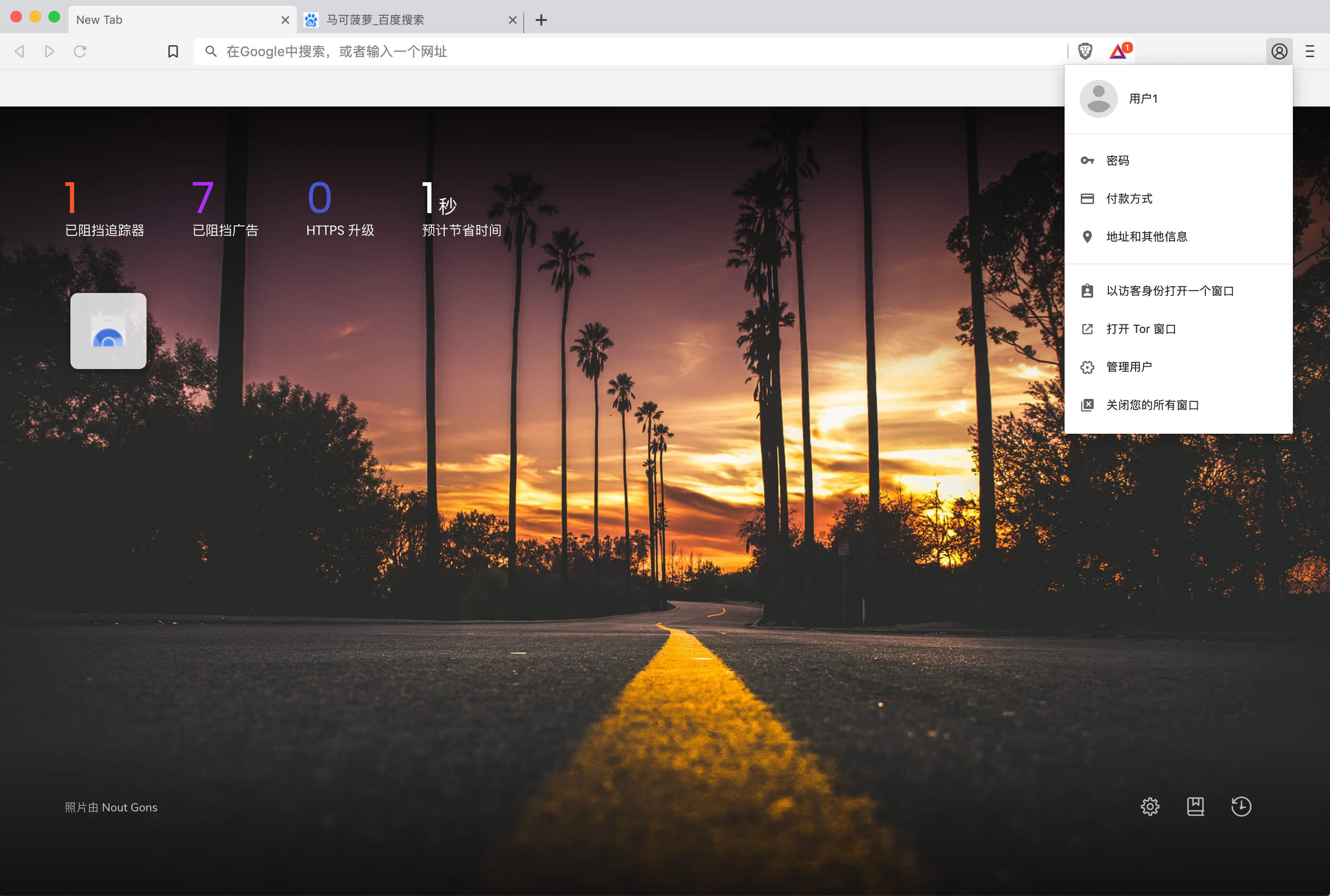Reload the current page
This screenshot has height=896, width=1330.
click(80, 51)
